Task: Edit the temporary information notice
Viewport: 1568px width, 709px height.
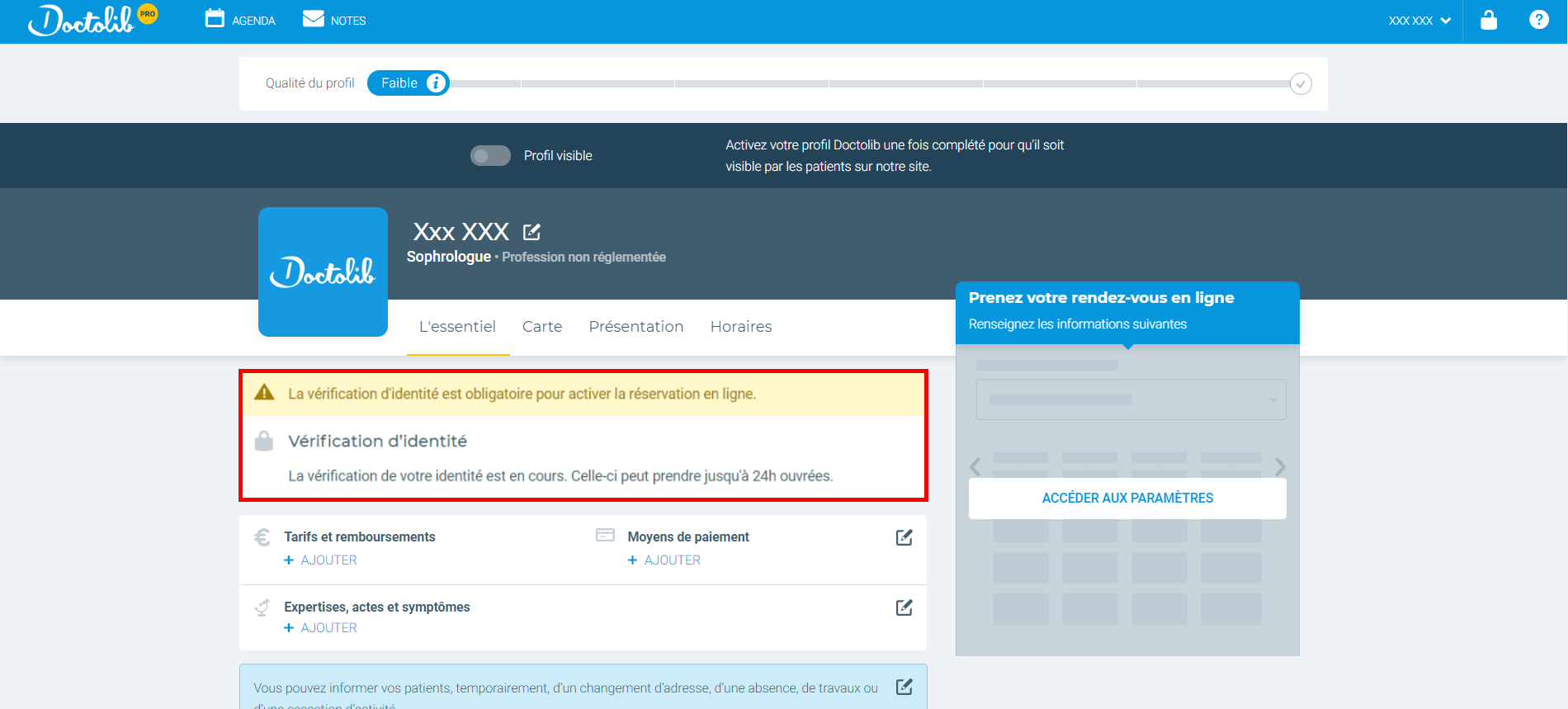Action: [x=904, y=687]
